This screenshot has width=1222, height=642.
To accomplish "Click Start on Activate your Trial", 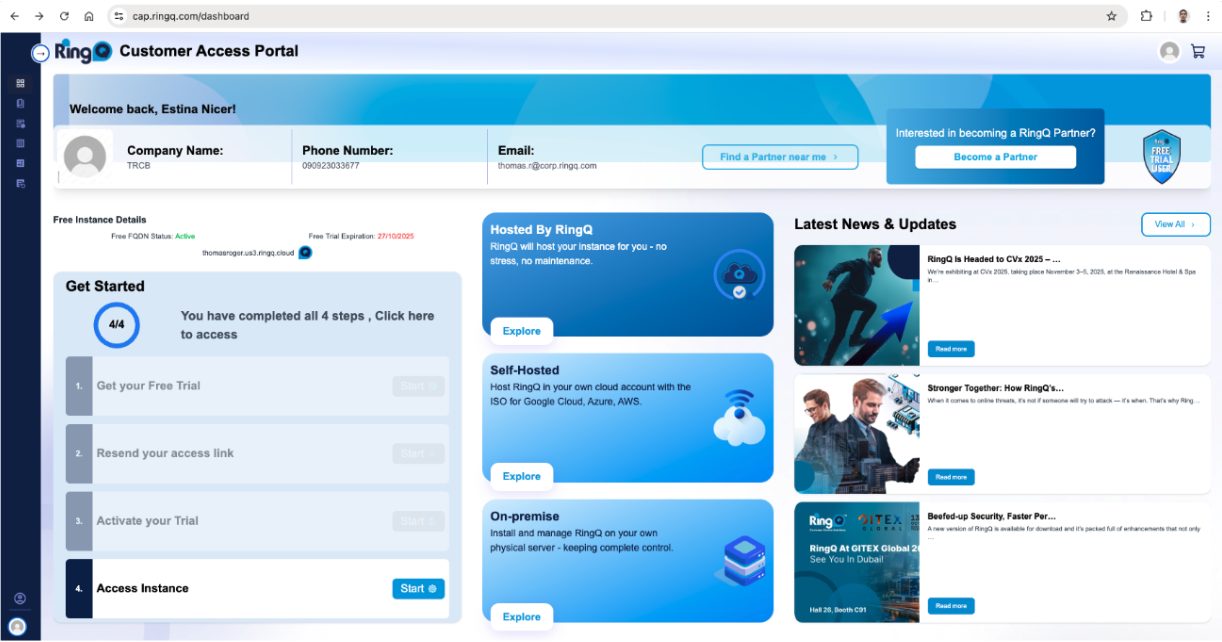I will (x=418, y=521).
